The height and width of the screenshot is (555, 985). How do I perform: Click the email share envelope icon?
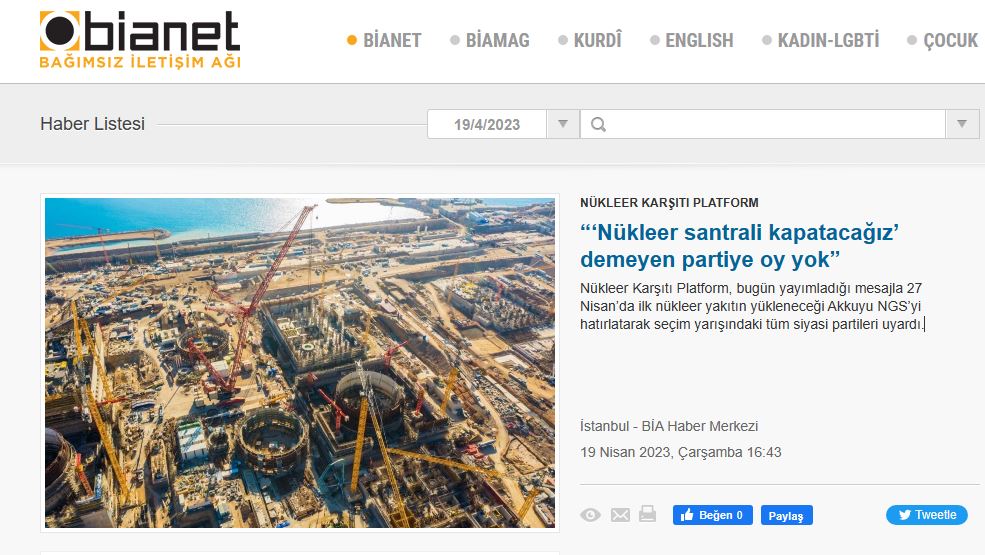(x=620, y=515)
